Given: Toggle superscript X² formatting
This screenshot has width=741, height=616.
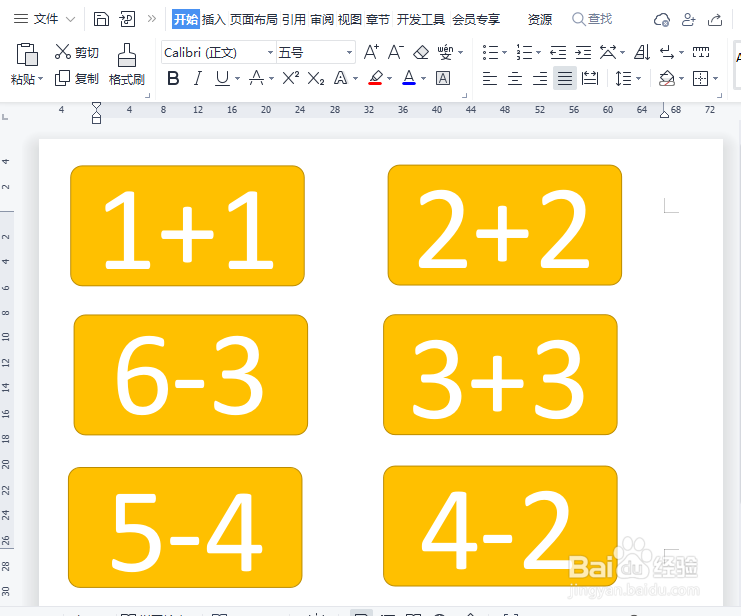Looking at the screenshot, I should pyautogui.click(x=291, y=78).
